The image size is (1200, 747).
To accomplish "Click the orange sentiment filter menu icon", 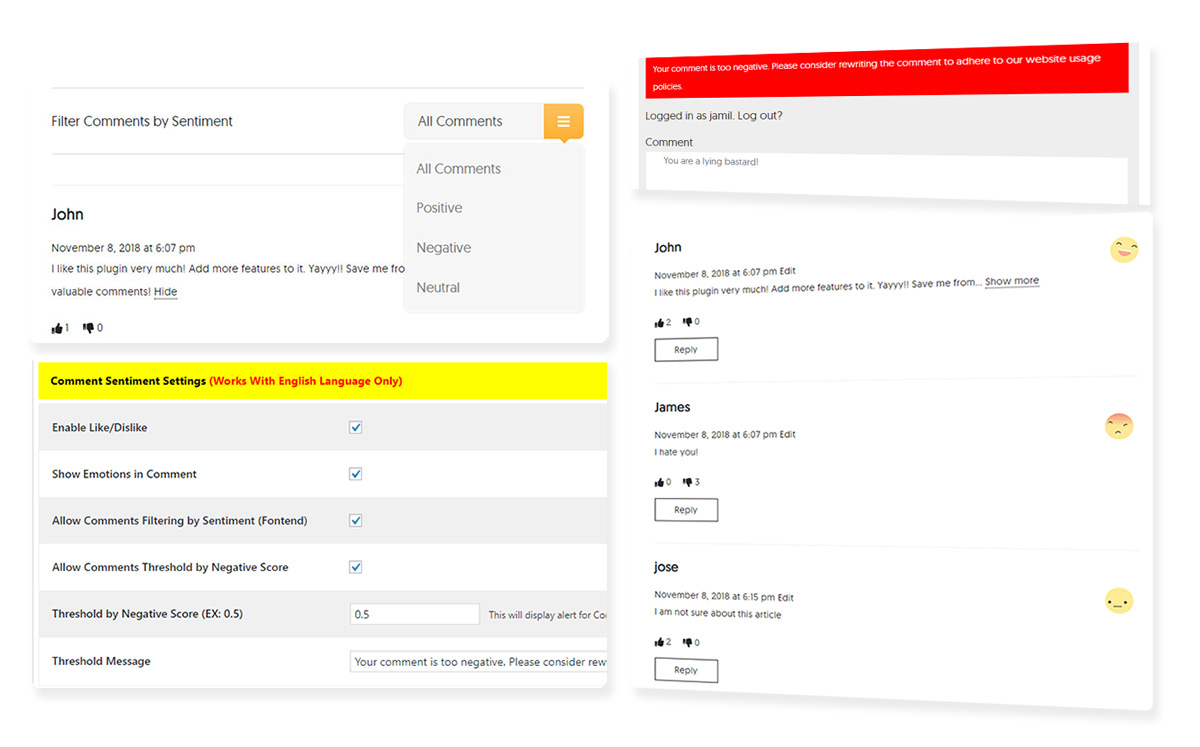I will [x=563, y=121].
